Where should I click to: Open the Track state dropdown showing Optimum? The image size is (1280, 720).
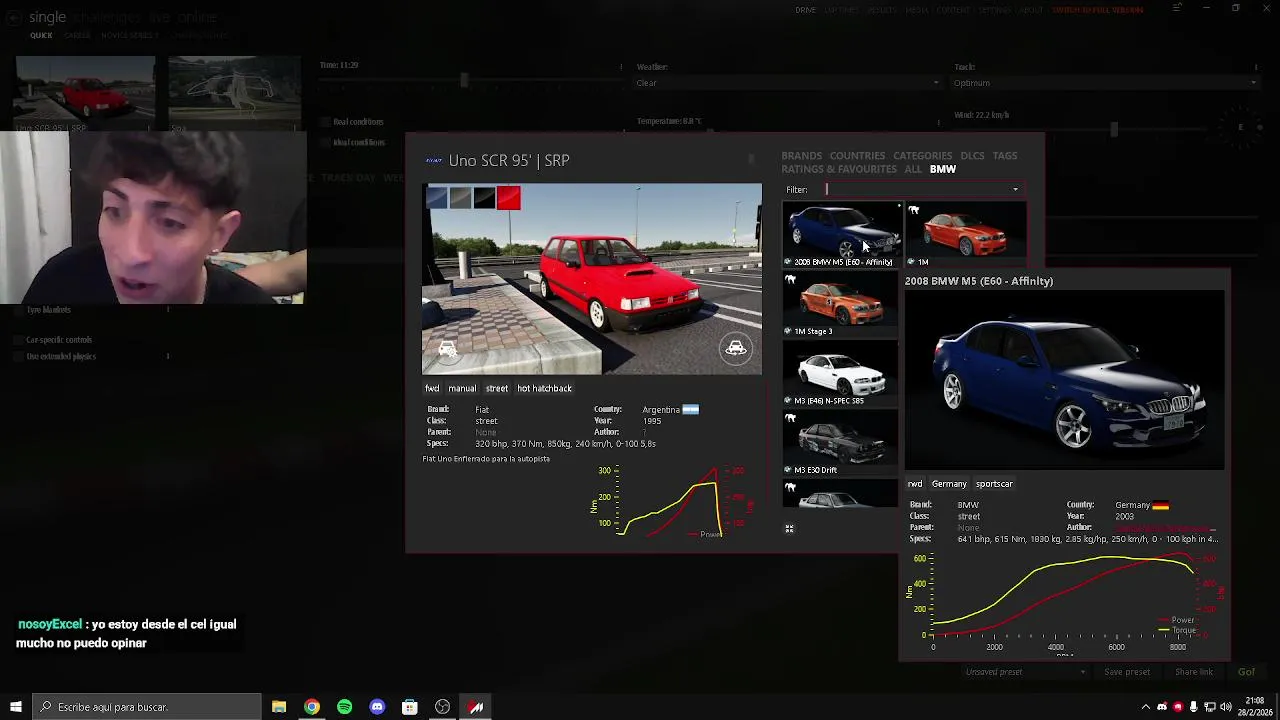[x=1105, y=83]
